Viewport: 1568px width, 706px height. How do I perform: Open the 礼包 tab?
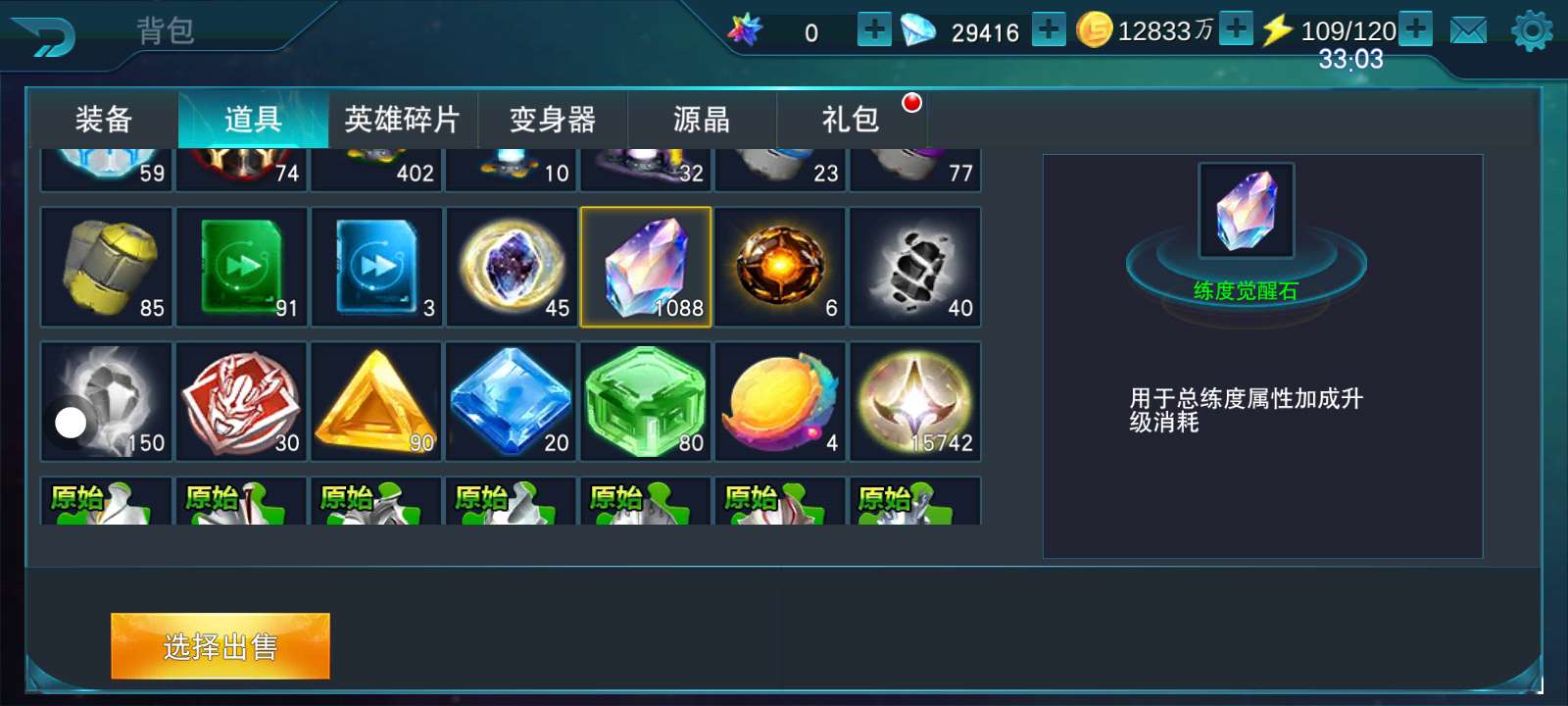851,120
